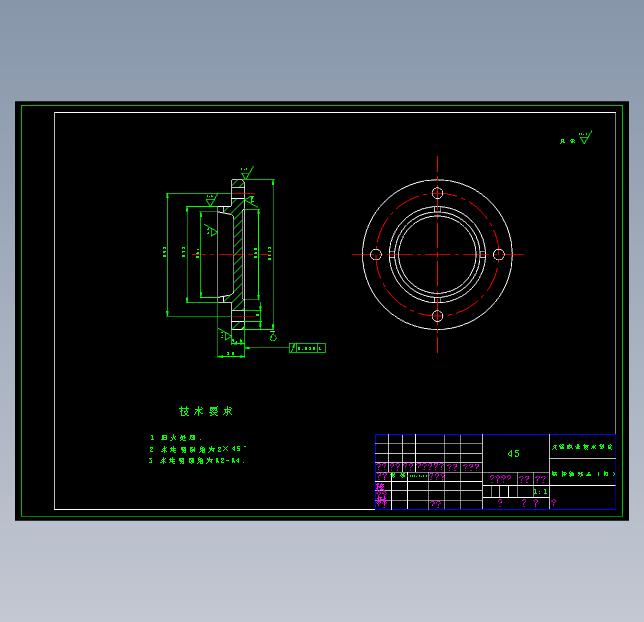Pick the 0.030 geometric tolerance frame

pyautogui.click(x=307, y=348)
